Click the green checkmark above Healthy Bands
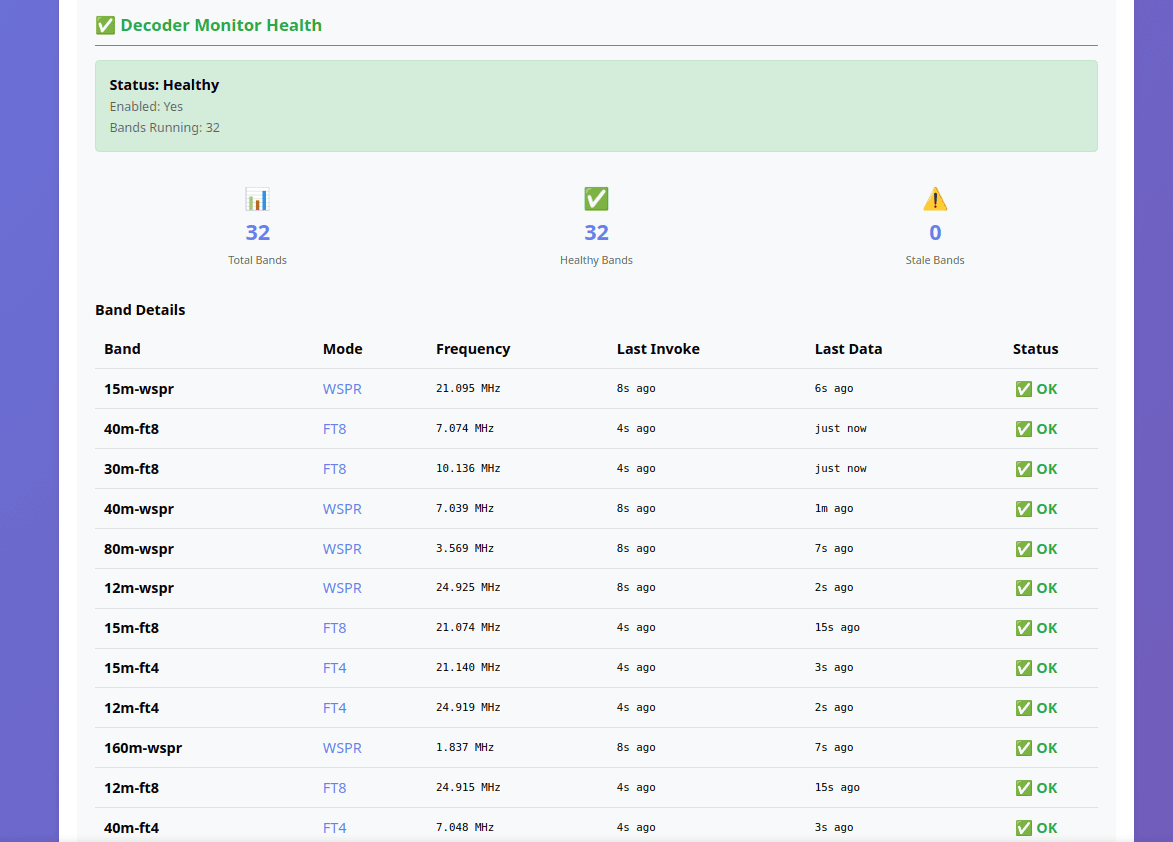The width and height of the screenshot is (1173, 842). pyautogui.click(x=596, y=198)
